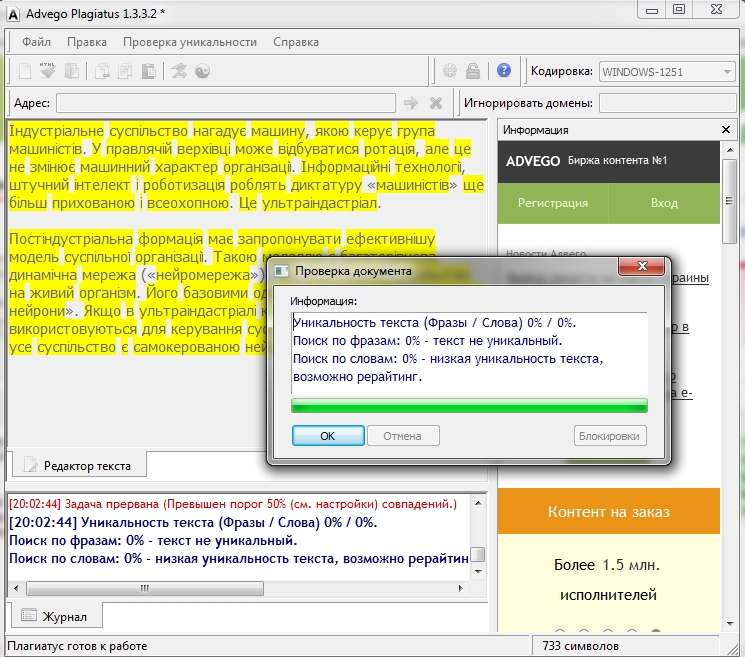Click the multi-page document icon in toolbar

click(x=72, y=71)
